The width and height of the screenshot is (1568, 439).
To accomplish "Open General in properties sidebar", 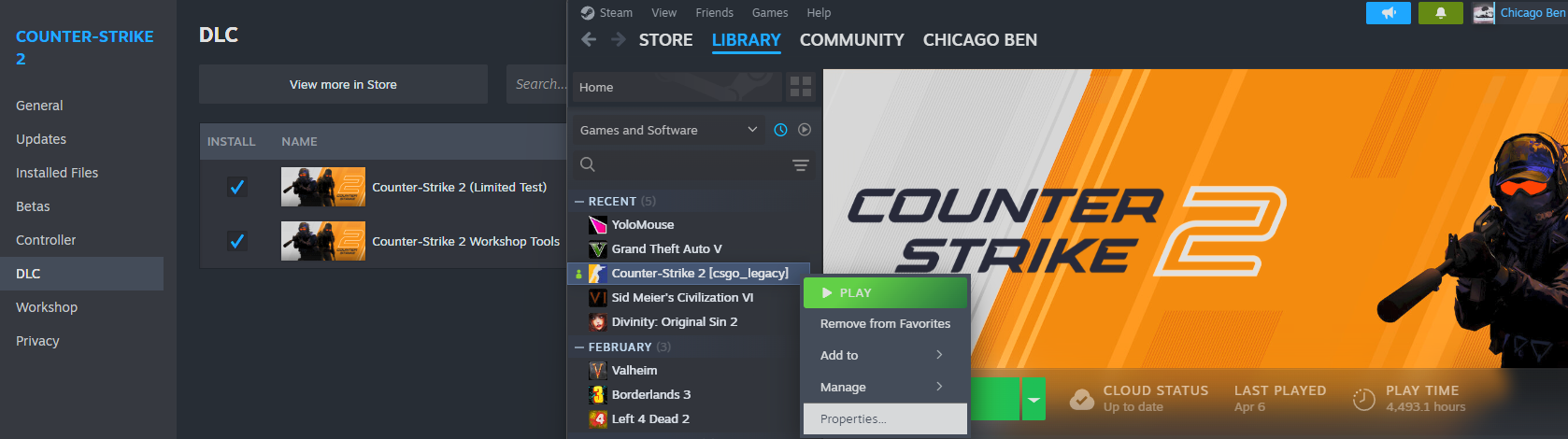I will pyautogui.click(x=81, y=106).
